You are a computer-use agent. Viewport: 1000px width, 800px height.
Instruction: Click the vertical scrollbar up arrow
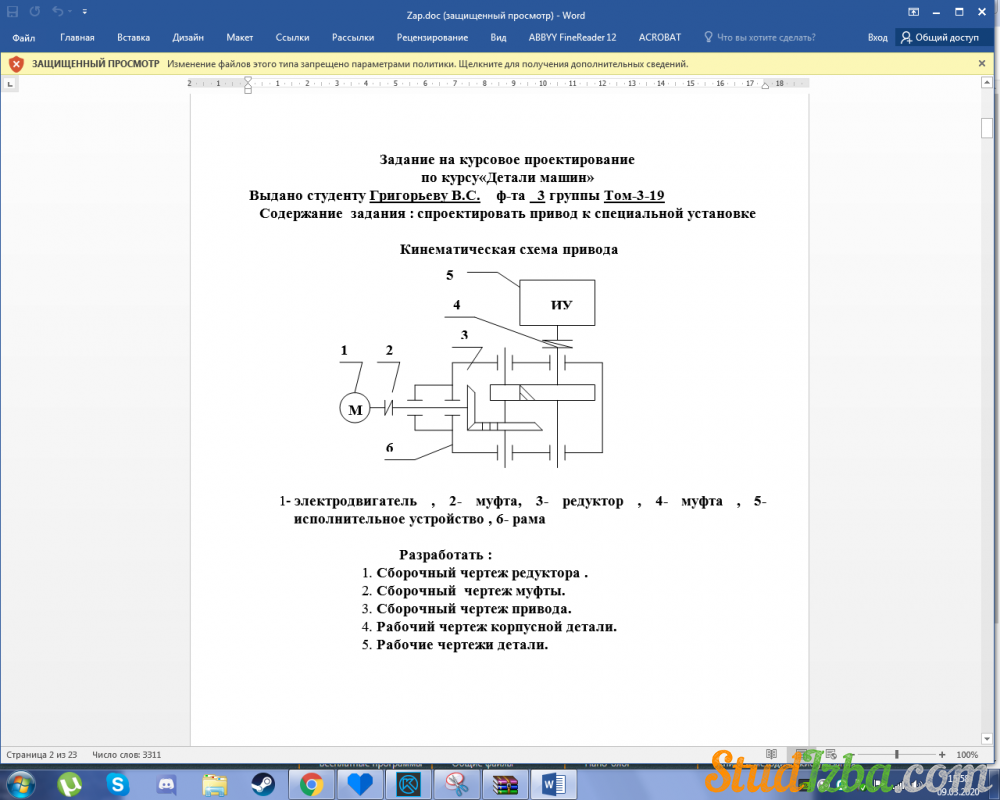coord(987,84)
